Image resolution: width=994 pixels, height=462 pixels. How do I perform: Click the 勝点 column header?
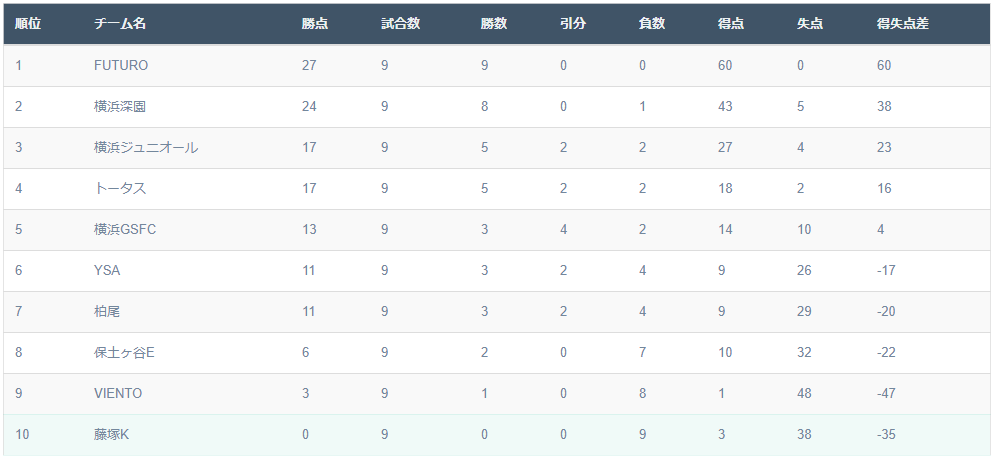click(315, 23)
